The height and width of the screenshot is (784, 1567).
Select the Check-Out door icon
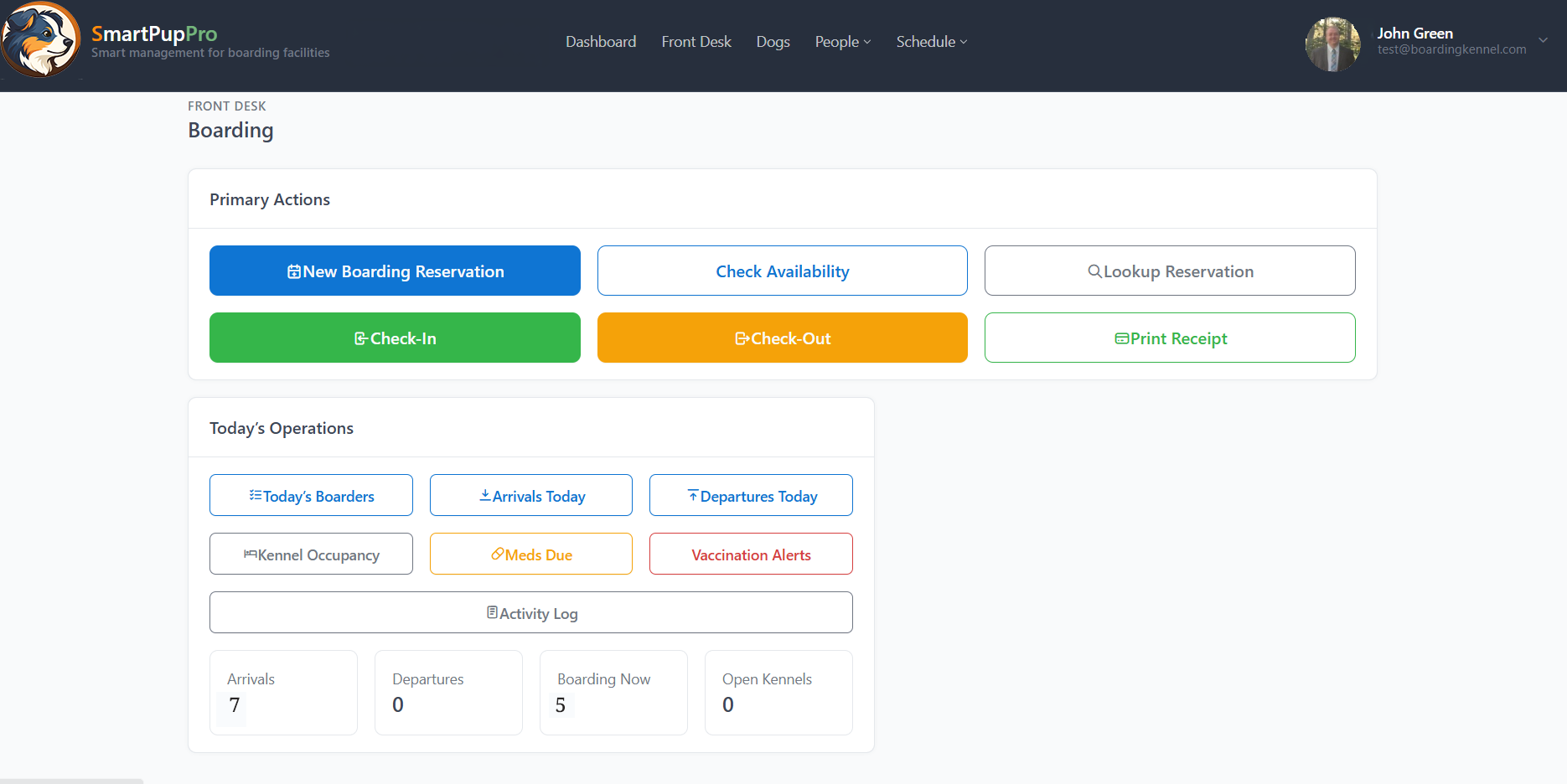(742, 338)
